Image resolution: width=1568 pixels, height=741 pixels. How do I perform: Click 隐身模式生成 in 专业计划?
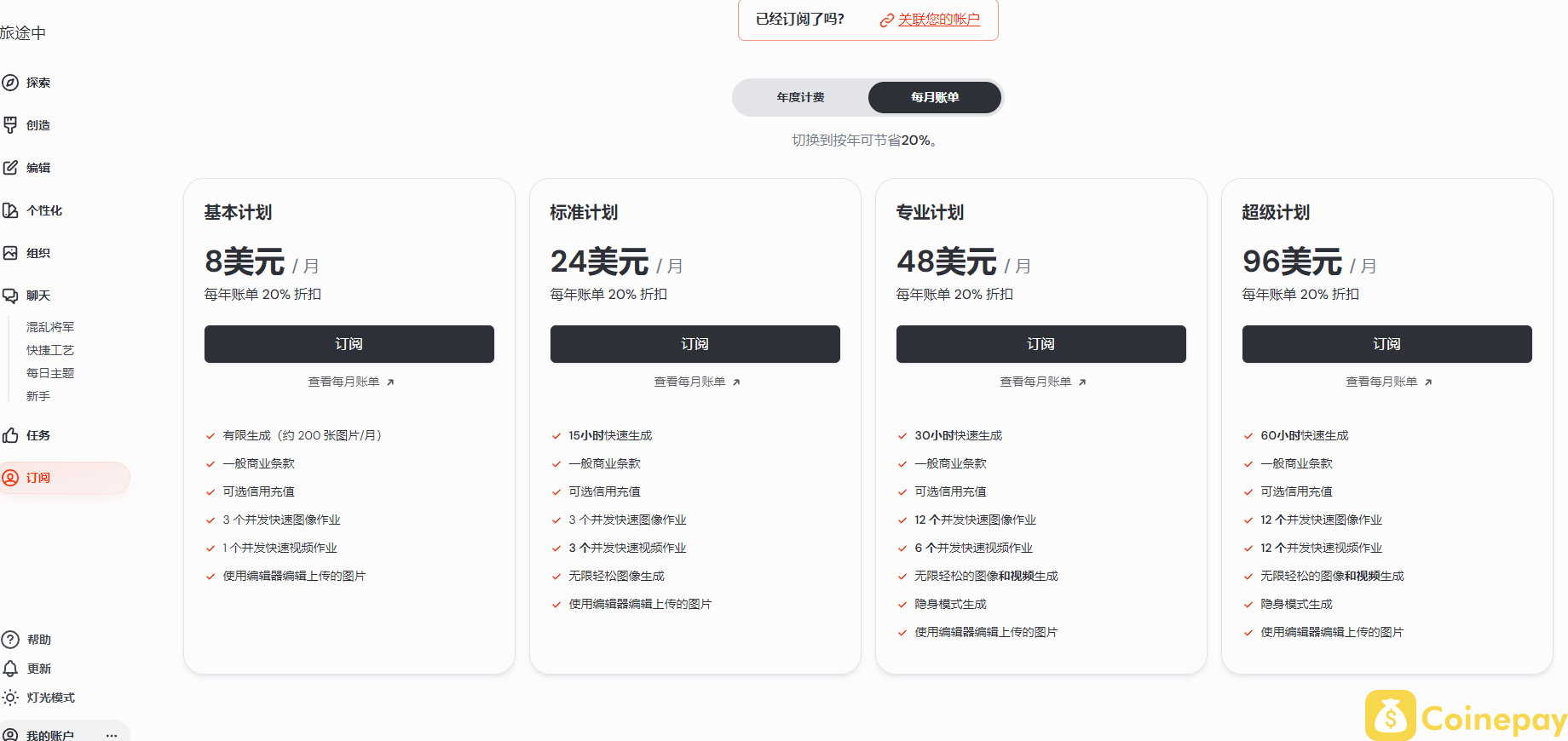coord(950,604)
